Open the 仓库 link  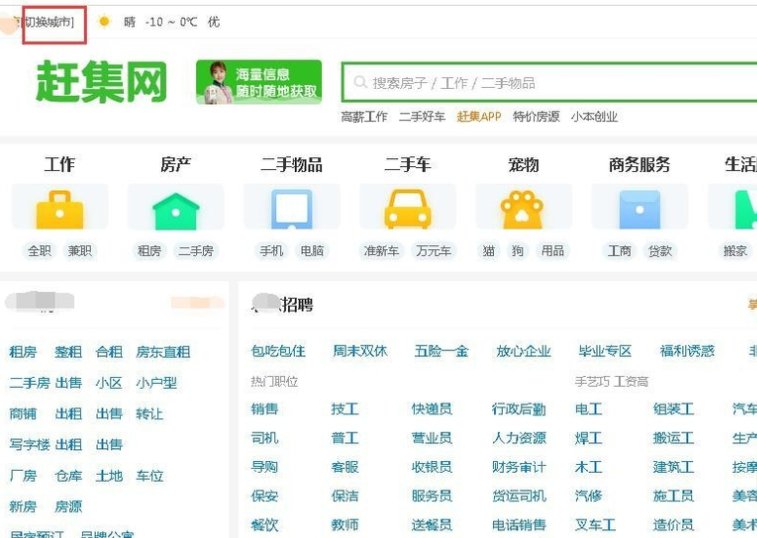(x=69, y=476)
